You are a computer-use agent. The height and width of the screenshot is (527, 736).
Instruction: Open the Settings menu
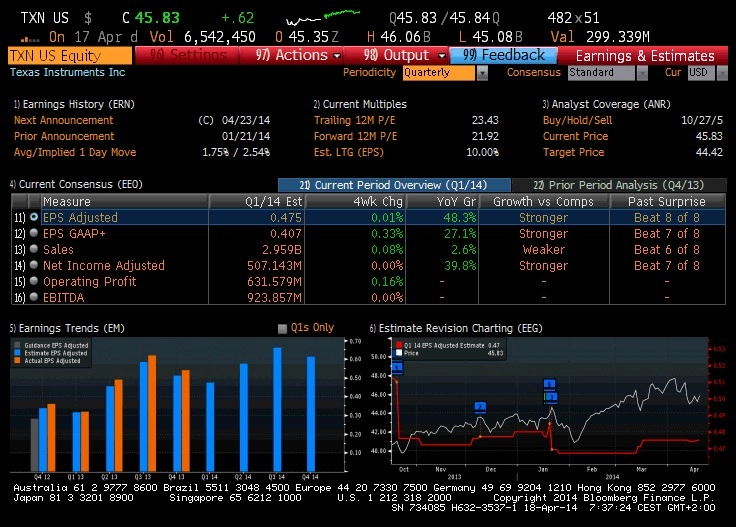pos(187,55)
